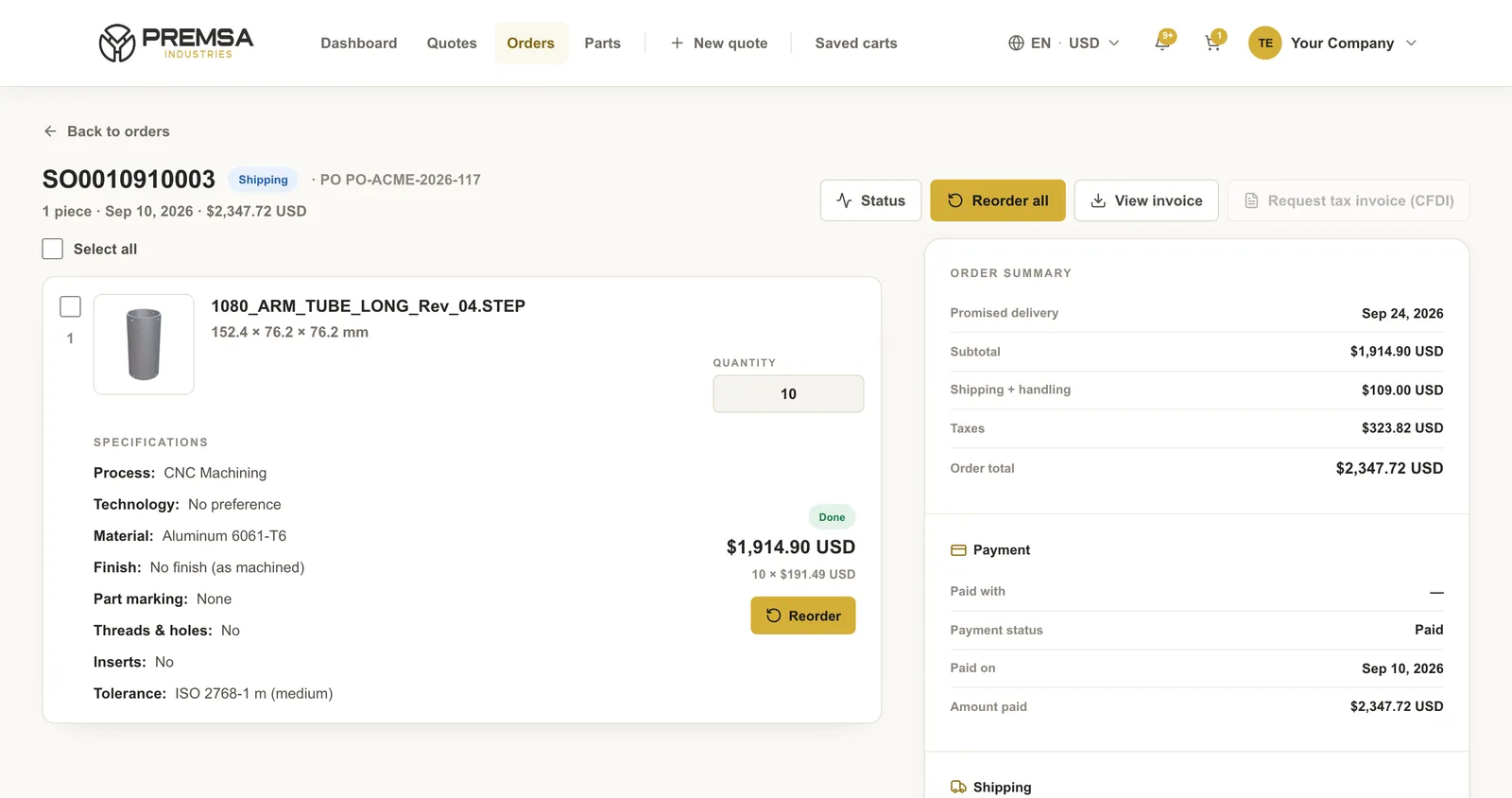Click the Shipping status badge
Screen dimensions: 1512x798
tap(263, 180)
